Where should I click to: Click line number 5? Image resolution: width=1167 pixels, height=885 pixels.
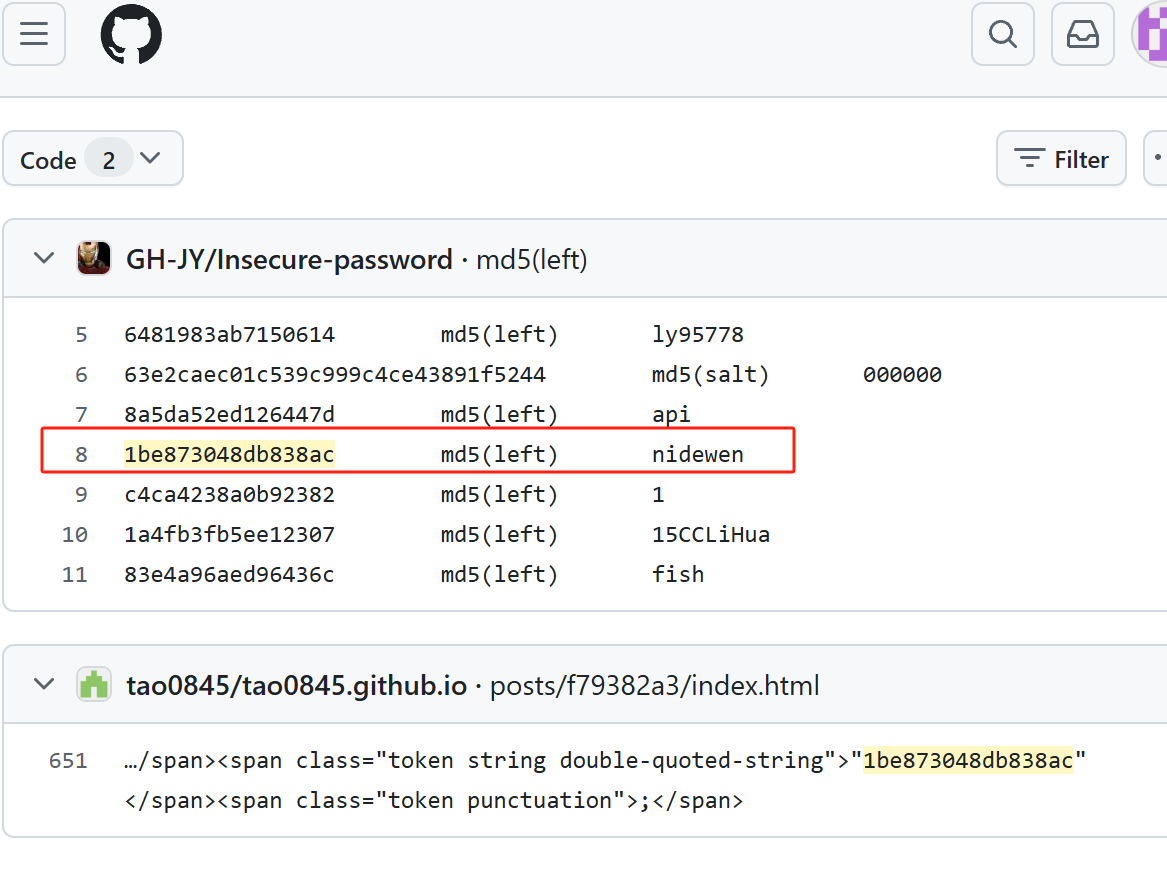tap(81, 335)
